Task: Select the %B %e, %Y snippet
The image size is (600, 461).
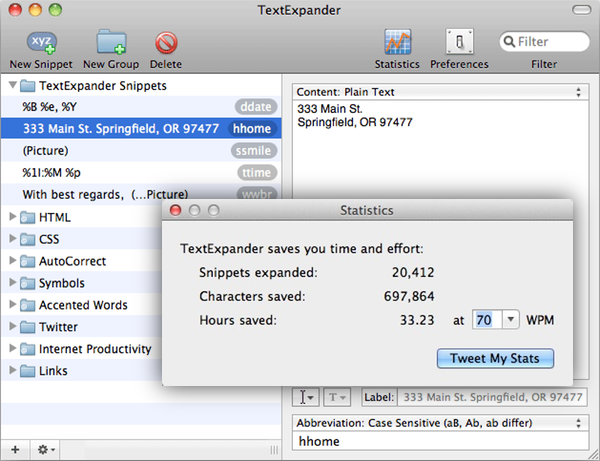Action: pyautogui.click(x=141, y=107)
